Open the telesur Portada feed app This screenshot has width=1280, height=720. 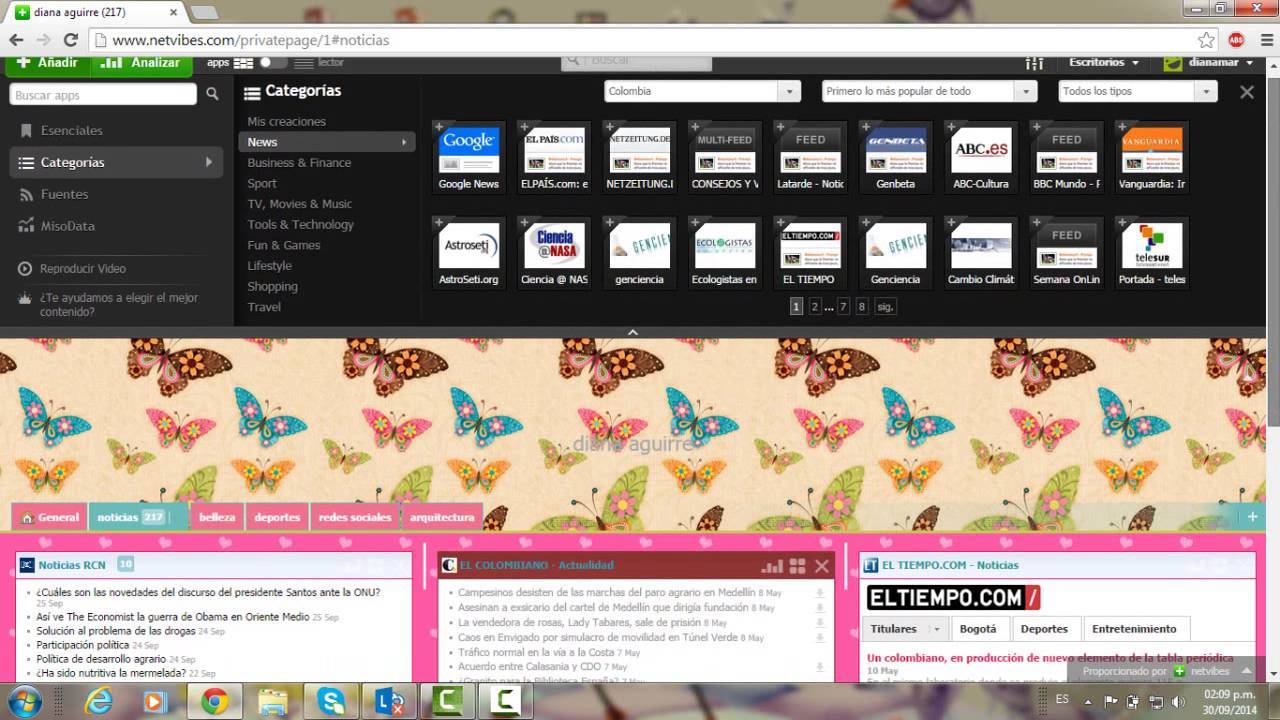1151,245
